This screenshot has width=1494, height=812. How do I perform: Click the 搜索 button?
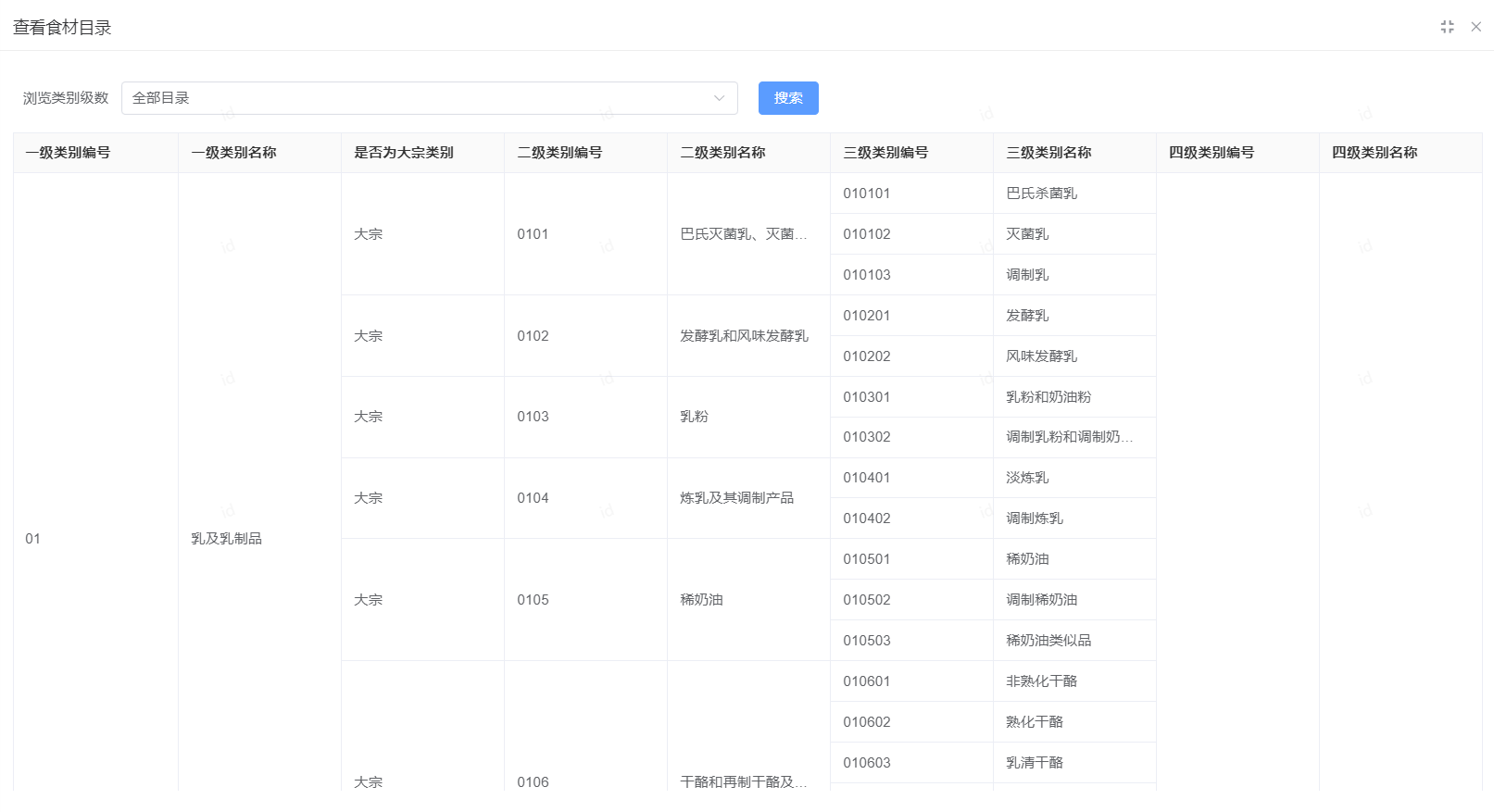click(788, 98)
